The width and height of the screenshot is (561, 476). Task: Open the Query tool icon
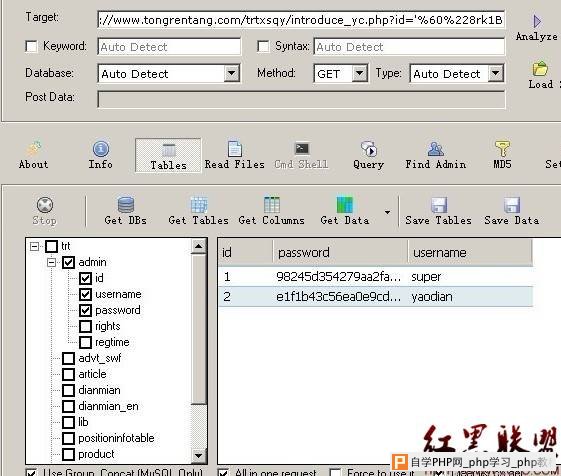(x=369, y=149)
